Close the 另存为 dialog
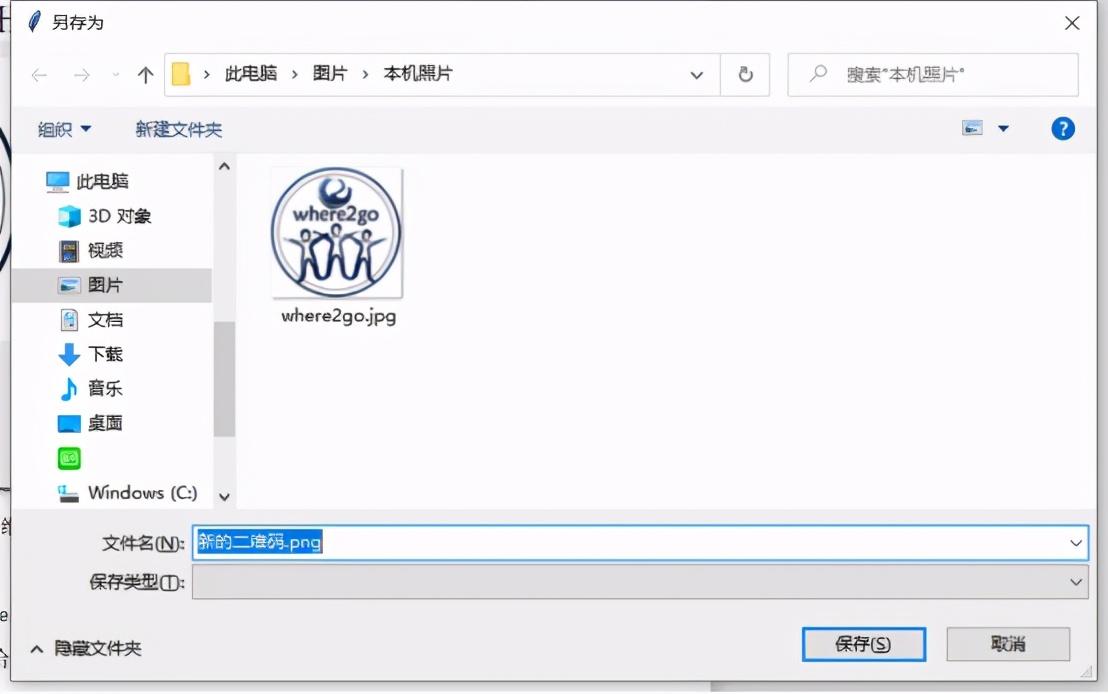 (1072, 23)
